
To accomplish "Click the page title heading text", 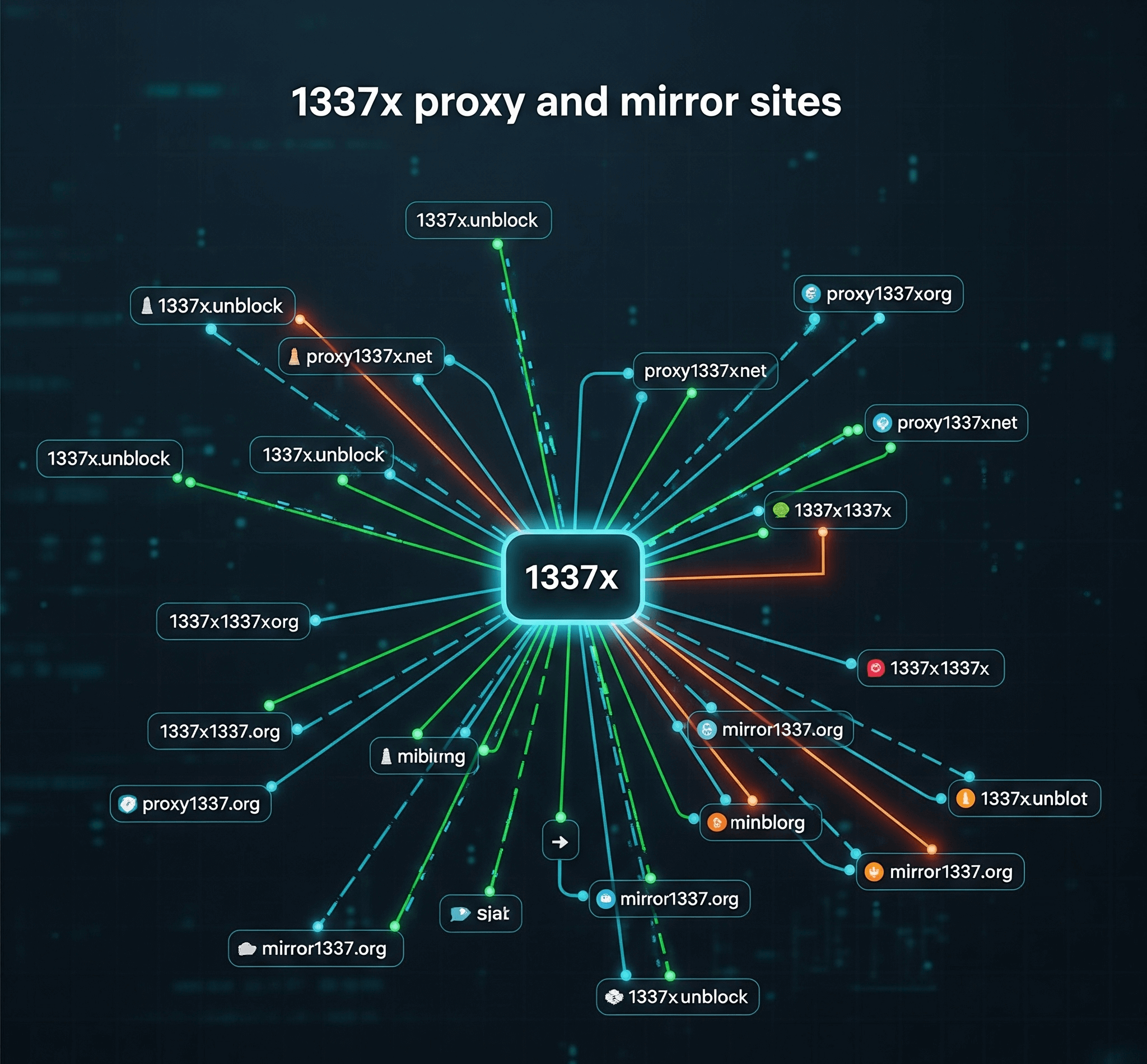I will pos(566,102).
